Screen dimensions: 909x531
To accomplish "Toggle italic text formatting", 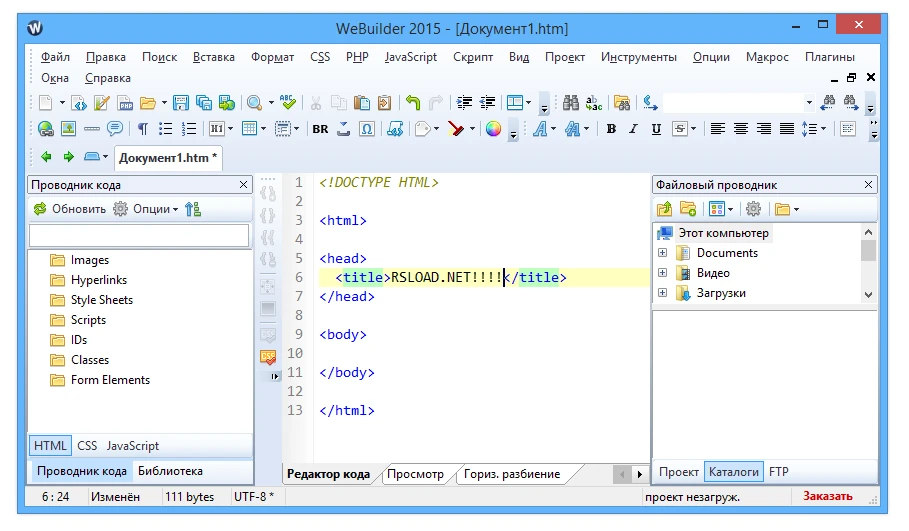I will (x=633, y=129).
